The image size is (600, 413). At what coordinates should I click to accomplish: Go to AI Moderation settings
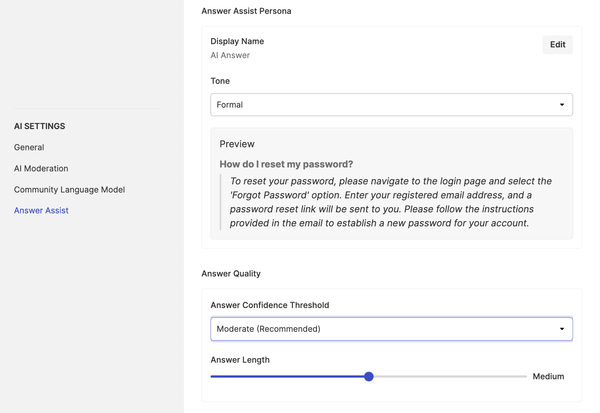(x=41, y=168)
